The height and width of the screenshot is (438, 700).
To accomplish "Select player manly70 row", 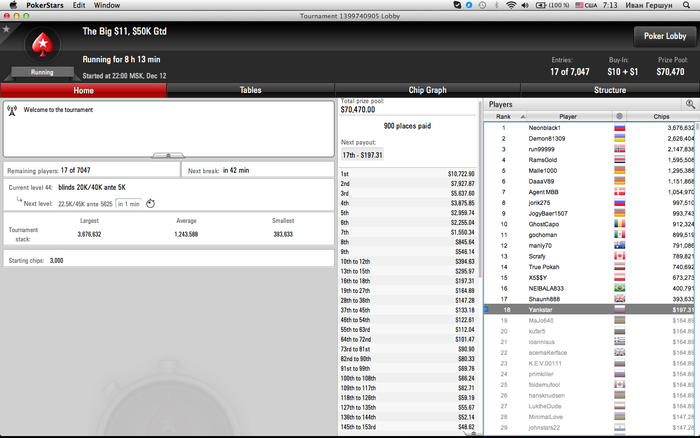I will (x=589, y=246).
